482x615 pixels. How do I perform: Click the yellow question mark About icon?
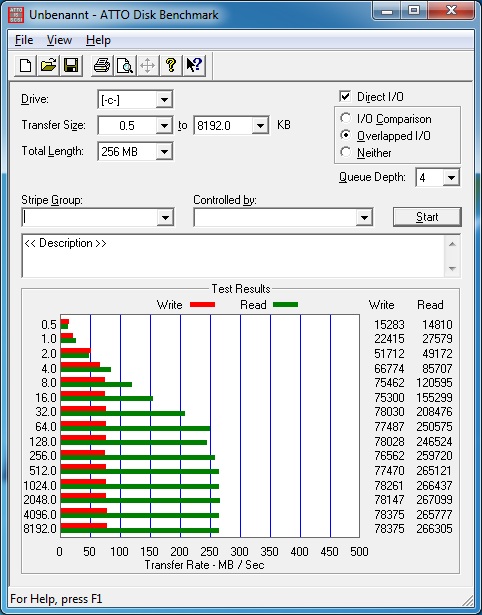coord(171,65)
